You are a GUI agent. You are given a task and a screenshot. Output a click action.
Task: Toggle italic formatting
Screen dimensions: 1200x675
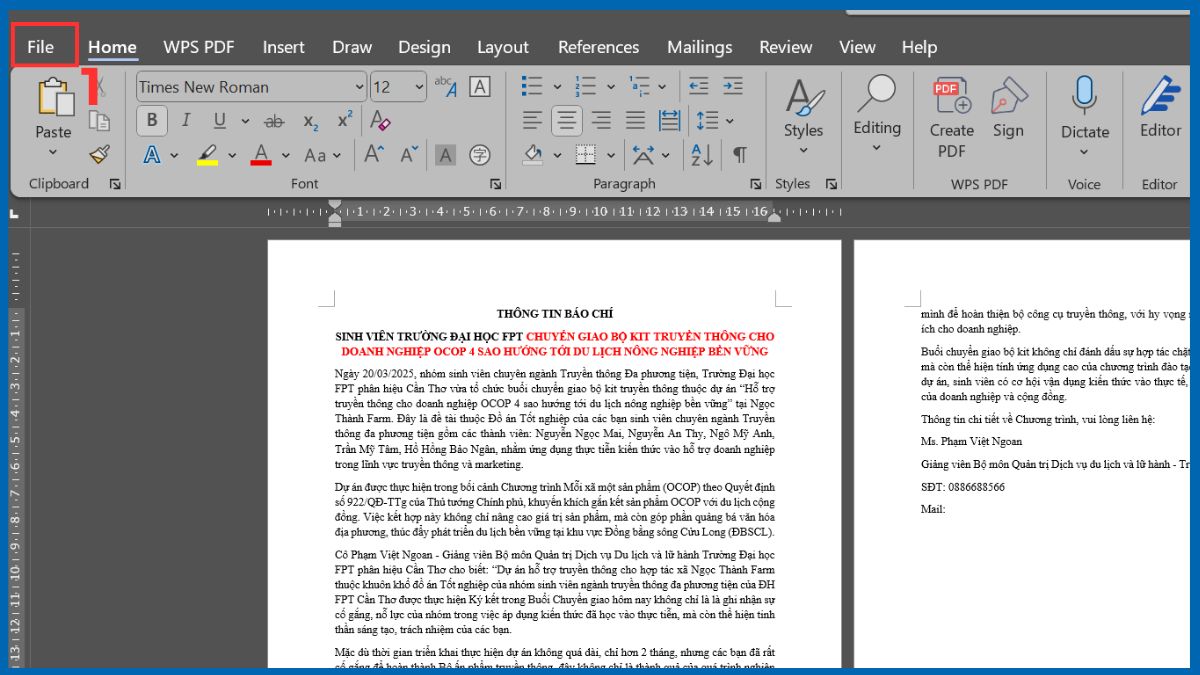pyautogui.click(x=186, y=120)
